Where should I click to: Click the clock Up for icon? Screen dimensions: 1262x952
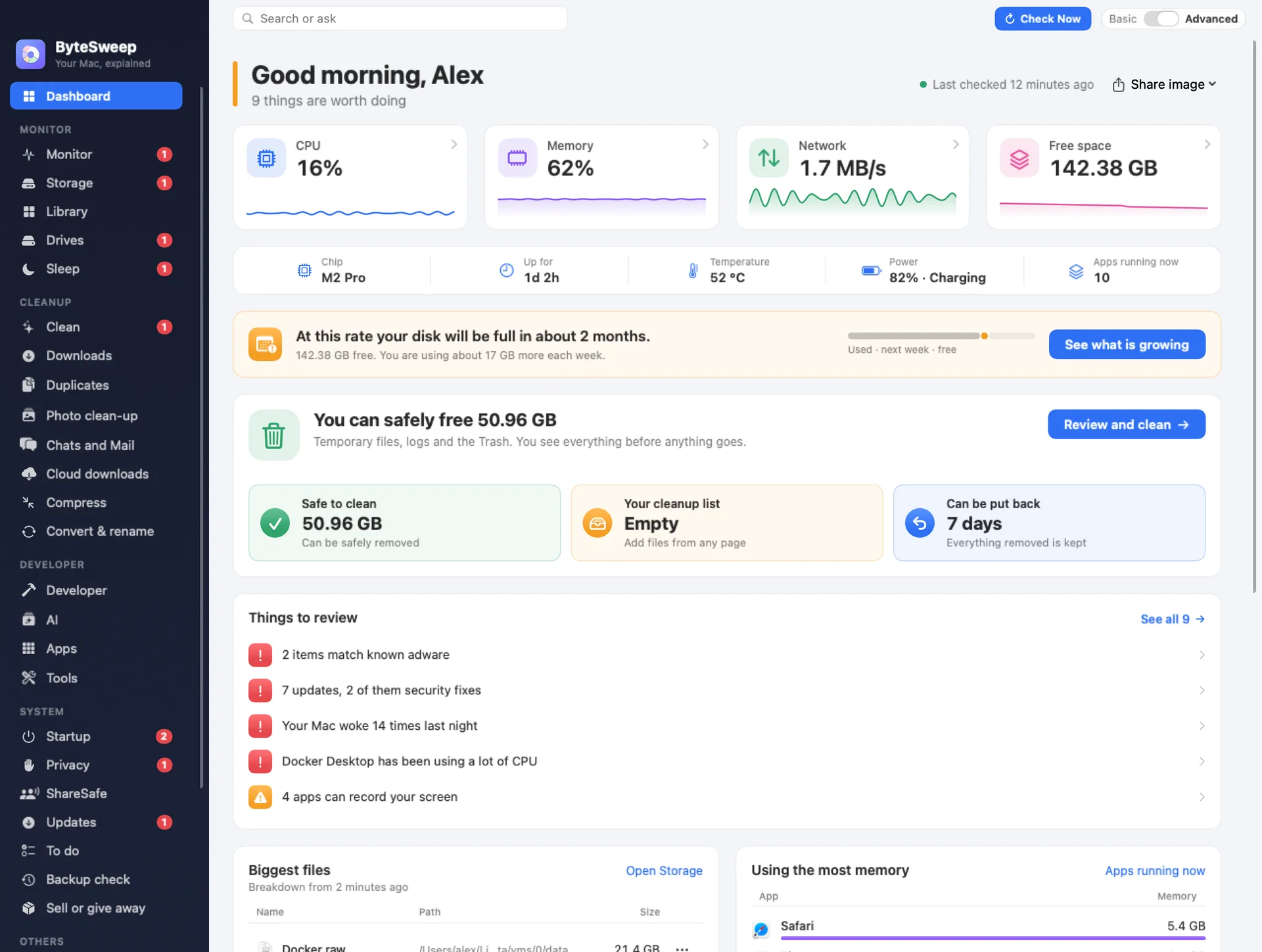point(506,270)
